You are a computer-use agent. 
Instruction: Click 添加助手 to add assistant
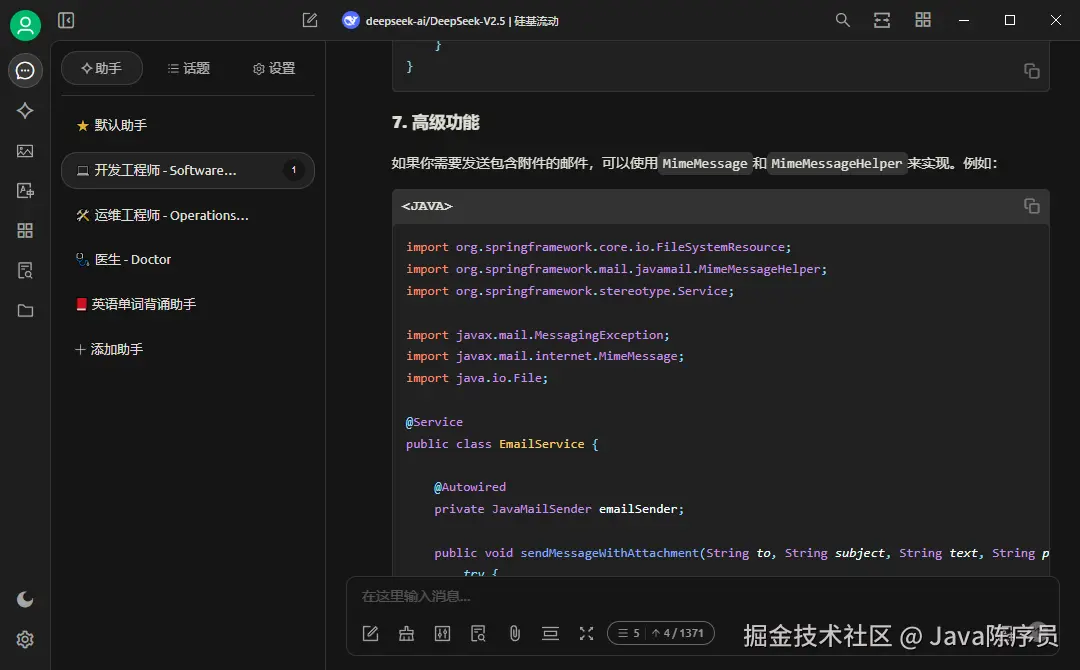tap(187, 349)
